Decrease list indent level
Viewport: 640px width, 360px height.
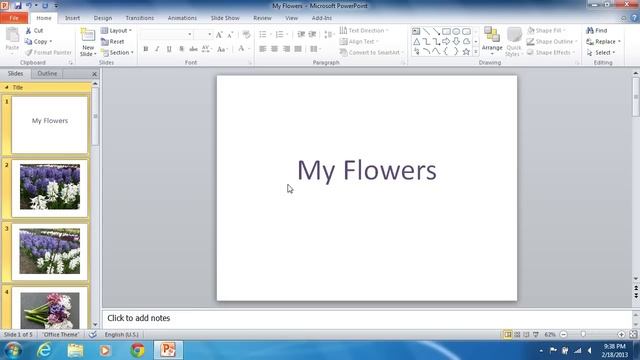(x=301, y=35)
